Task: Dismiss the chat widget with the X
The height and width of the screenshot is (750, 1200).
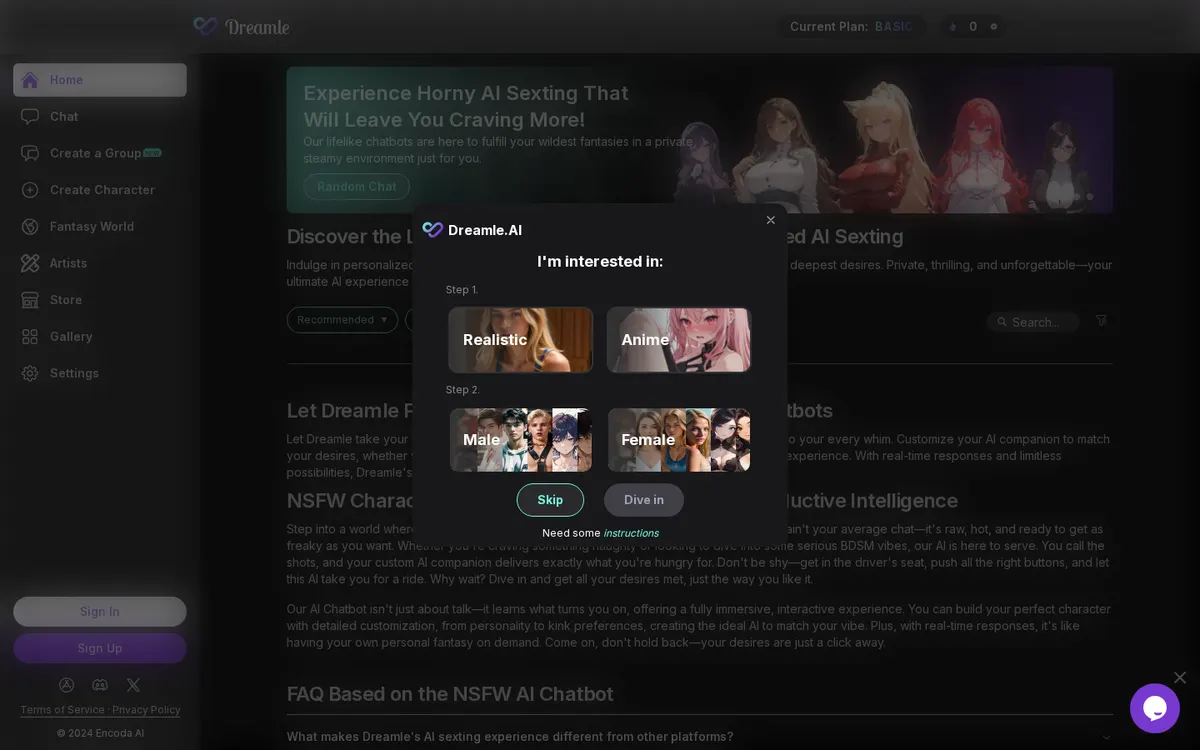Action: pos(1180,677)
